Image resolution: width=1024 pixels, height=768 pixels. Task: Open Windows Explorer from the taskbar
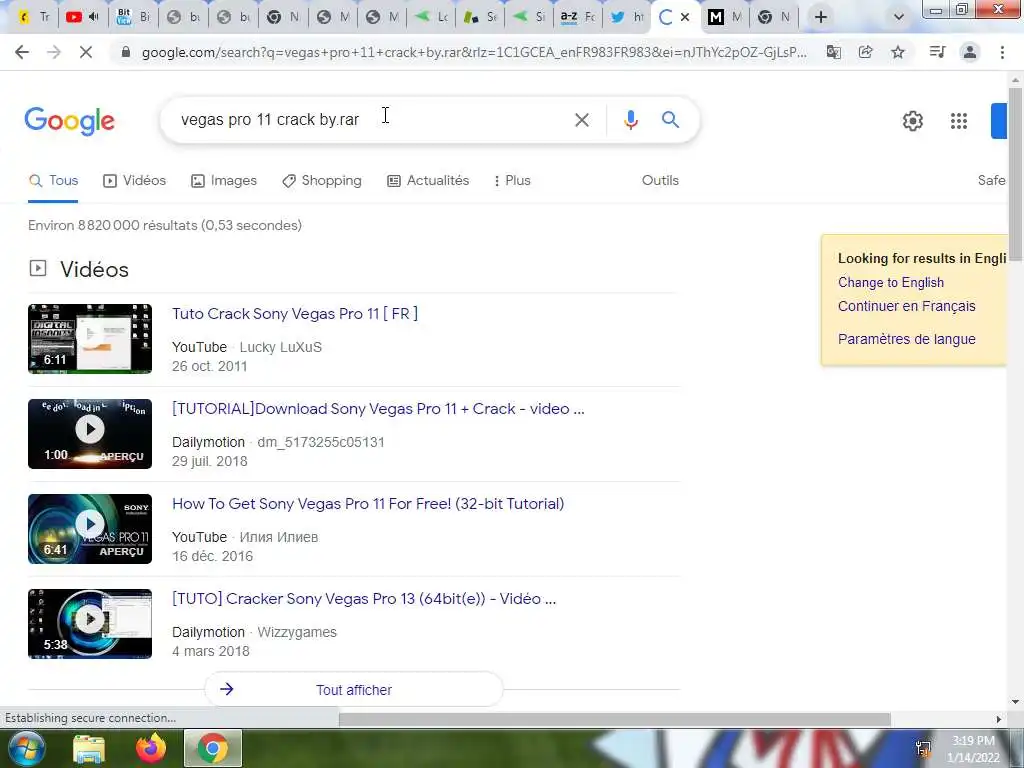89,749
